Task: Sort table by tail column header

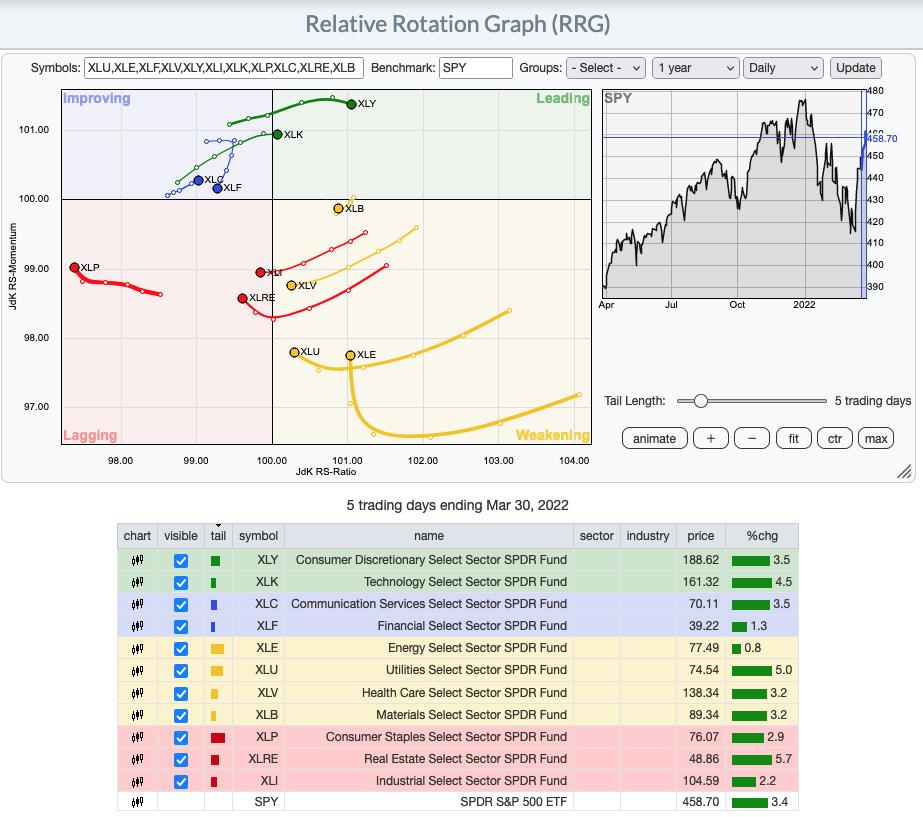Action: [218, 536]
